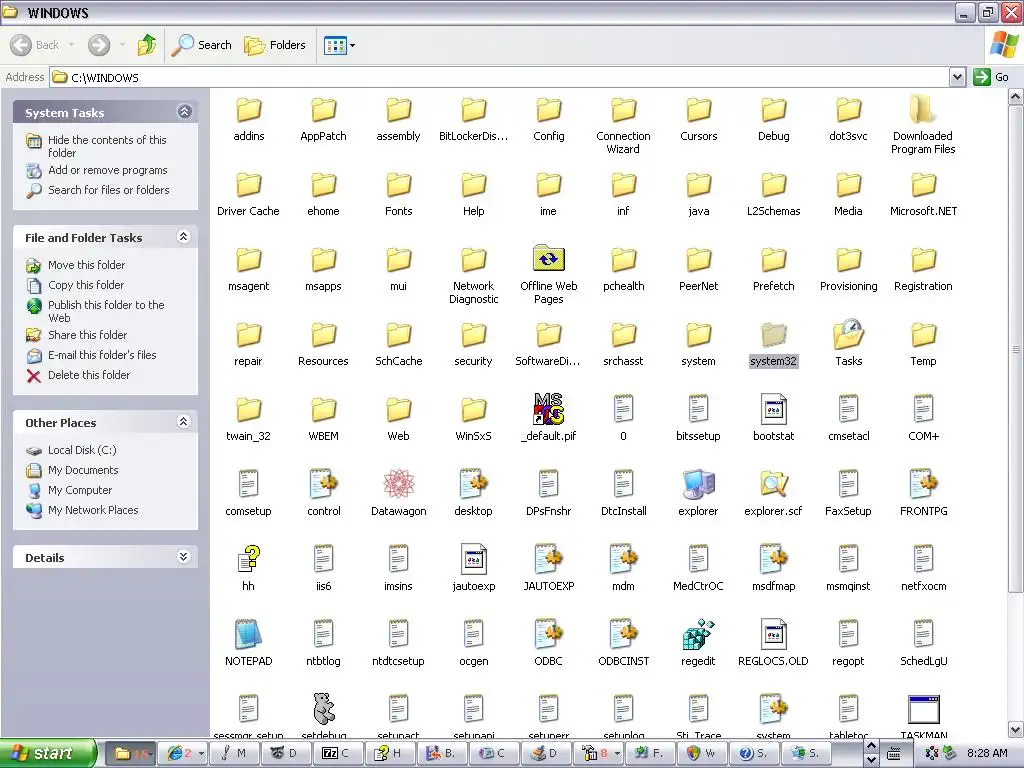Click Publish this folder to the Web

[x=106, y=311]
